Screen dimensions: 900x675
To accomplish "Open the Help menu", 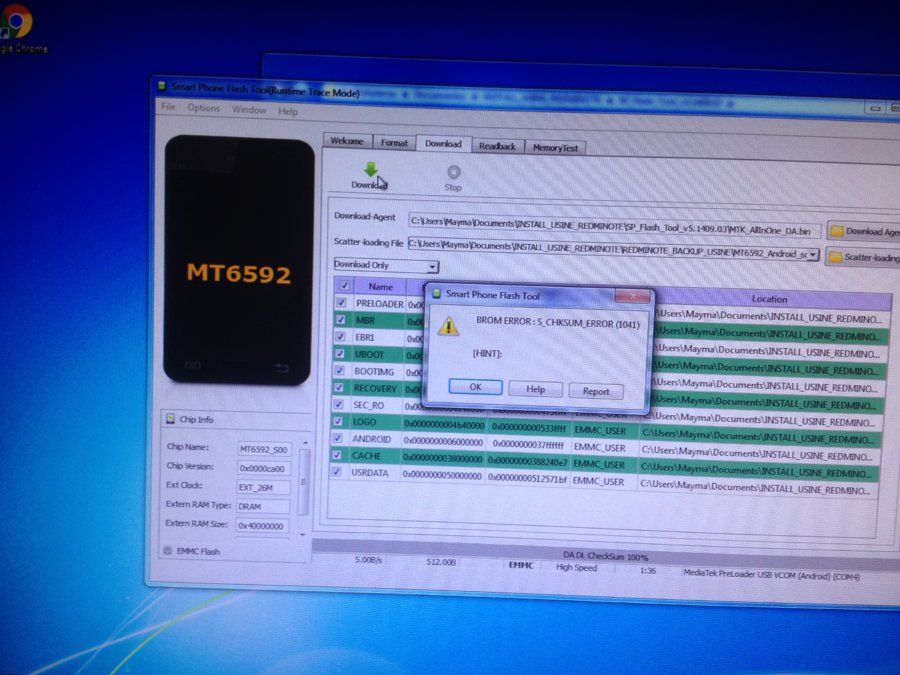I will 288,111.
